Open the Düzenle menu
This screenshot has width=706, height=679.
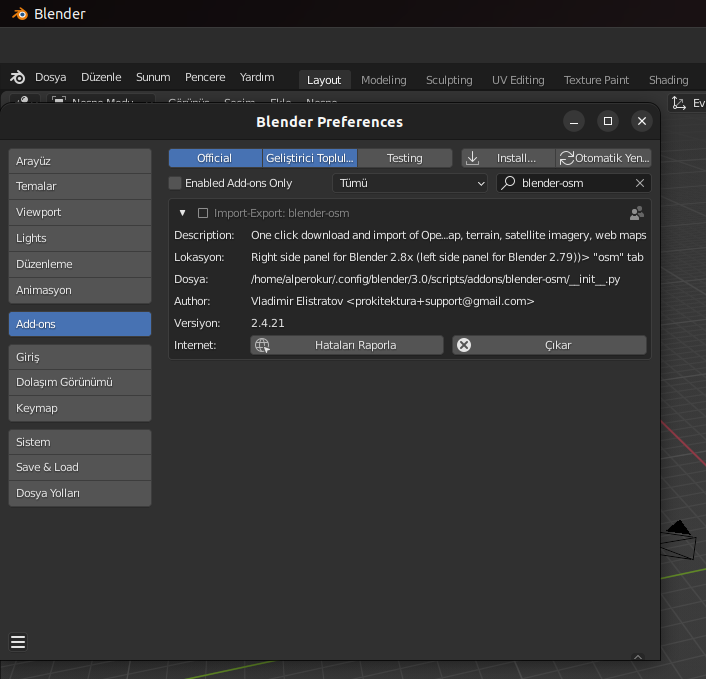(x=101, y=77)
